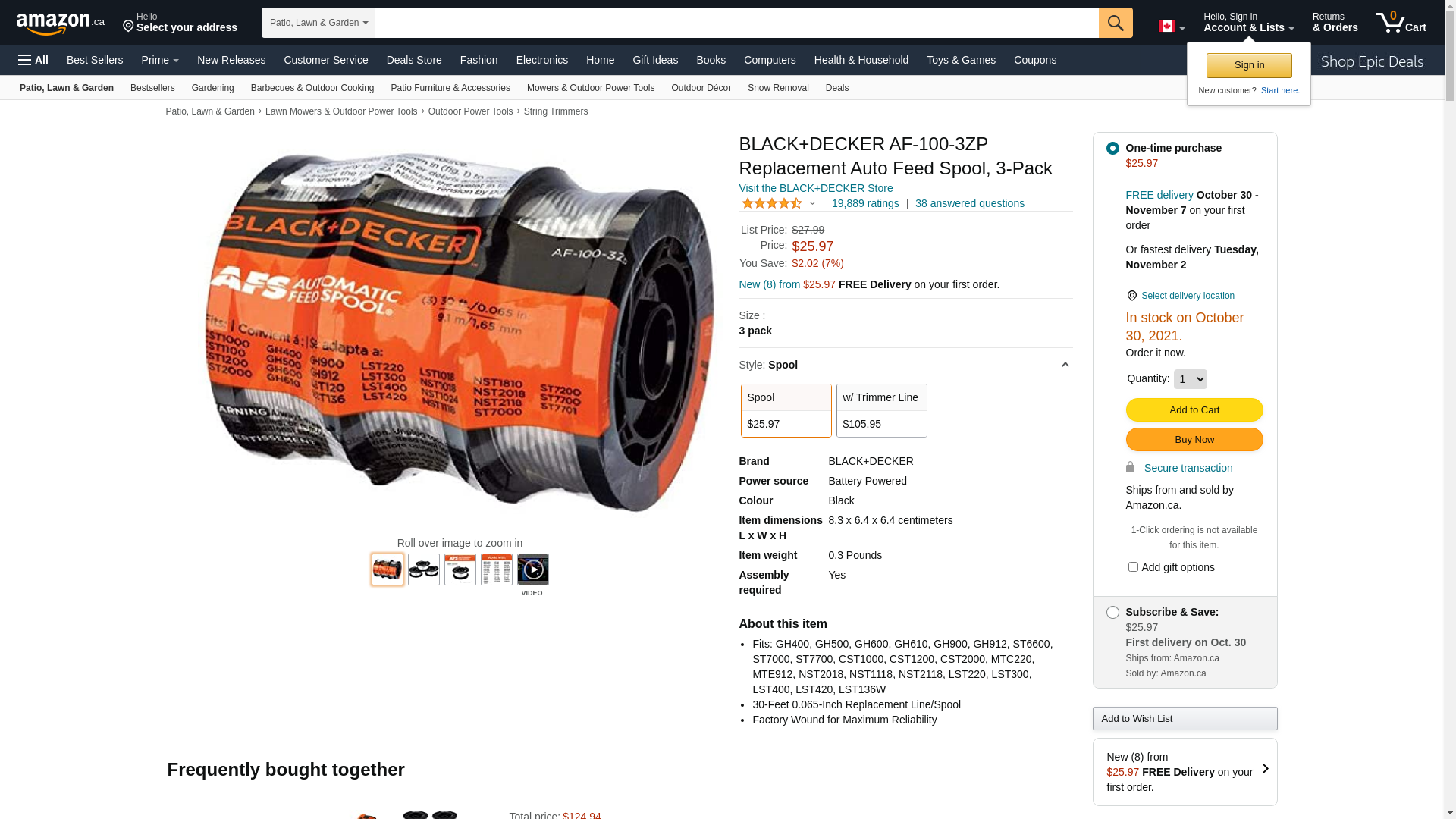This screenshot has height=819, width=1456.
Task: Click the Add to Cart button
Action: [1194, 410]
